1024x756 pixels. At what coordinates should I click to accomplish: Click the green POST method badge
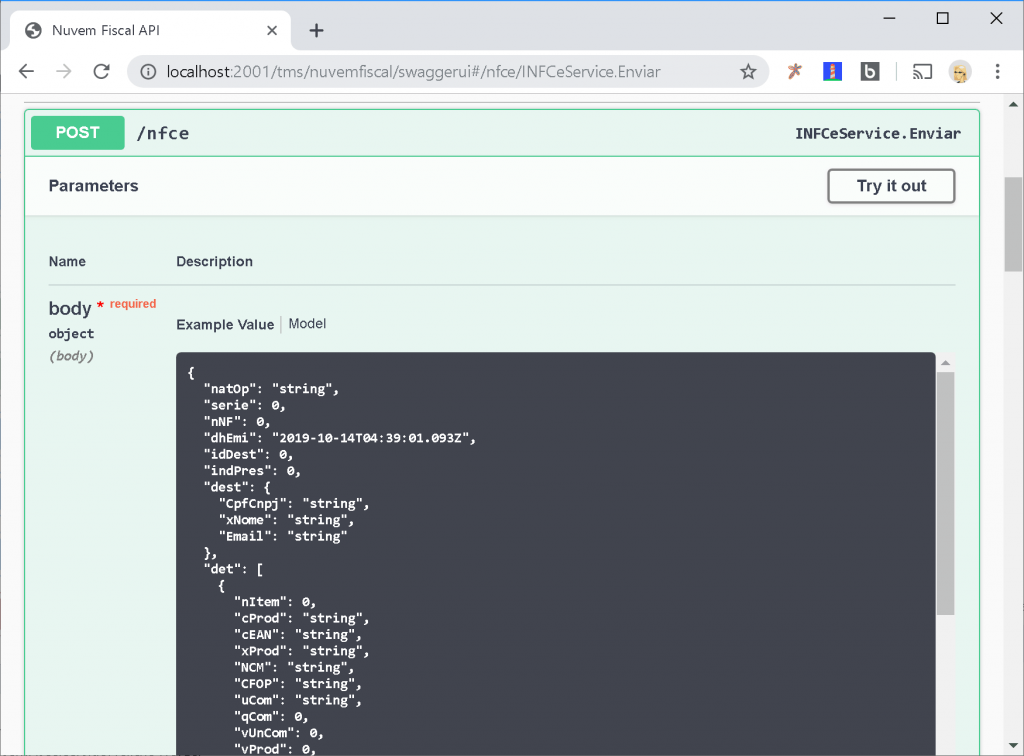(77, 132)
